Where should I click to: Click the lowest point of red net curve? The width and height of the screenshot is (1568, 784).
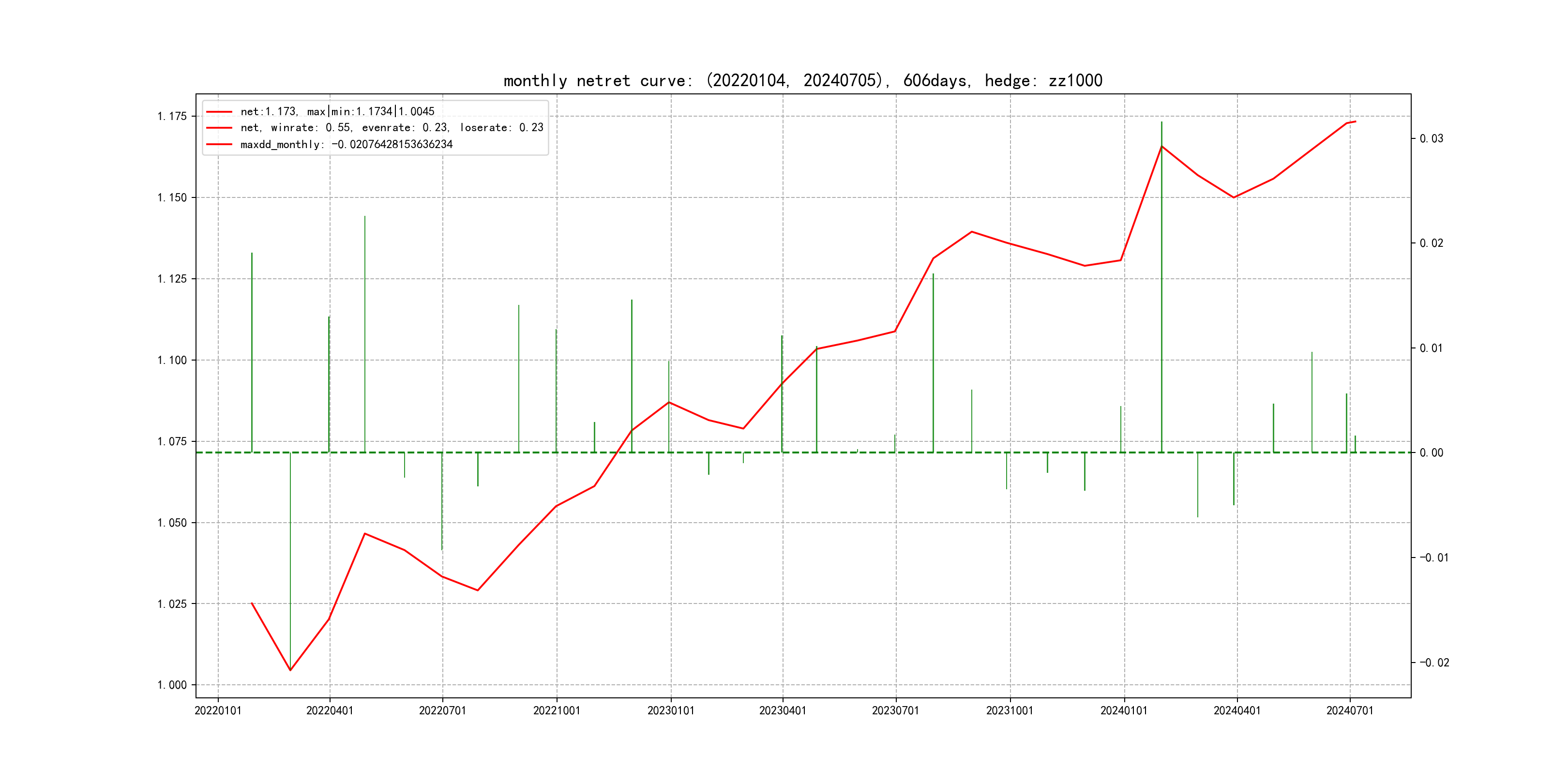point(290,670)
